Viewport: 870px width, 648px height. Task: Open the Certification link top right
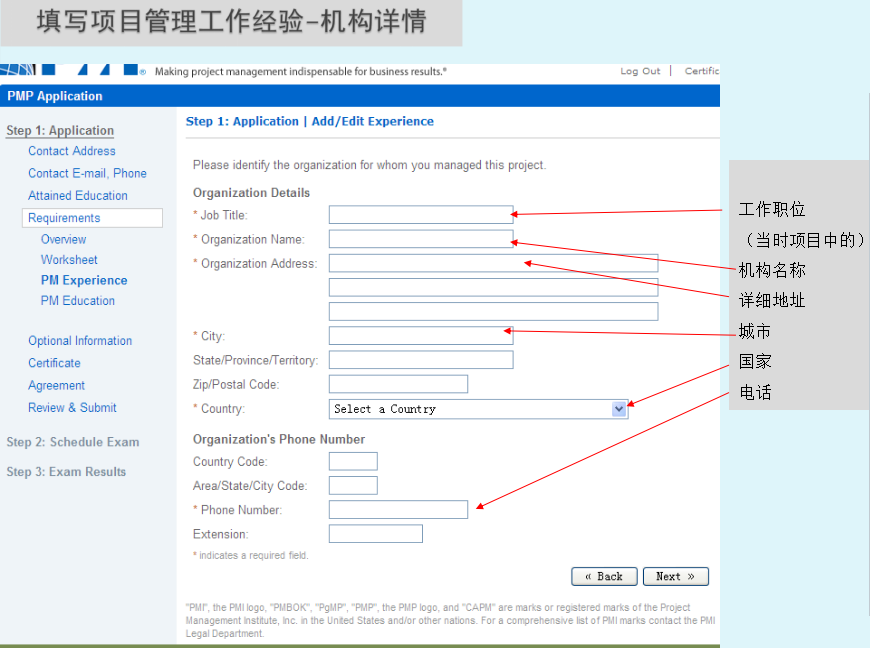pos(703,70)
